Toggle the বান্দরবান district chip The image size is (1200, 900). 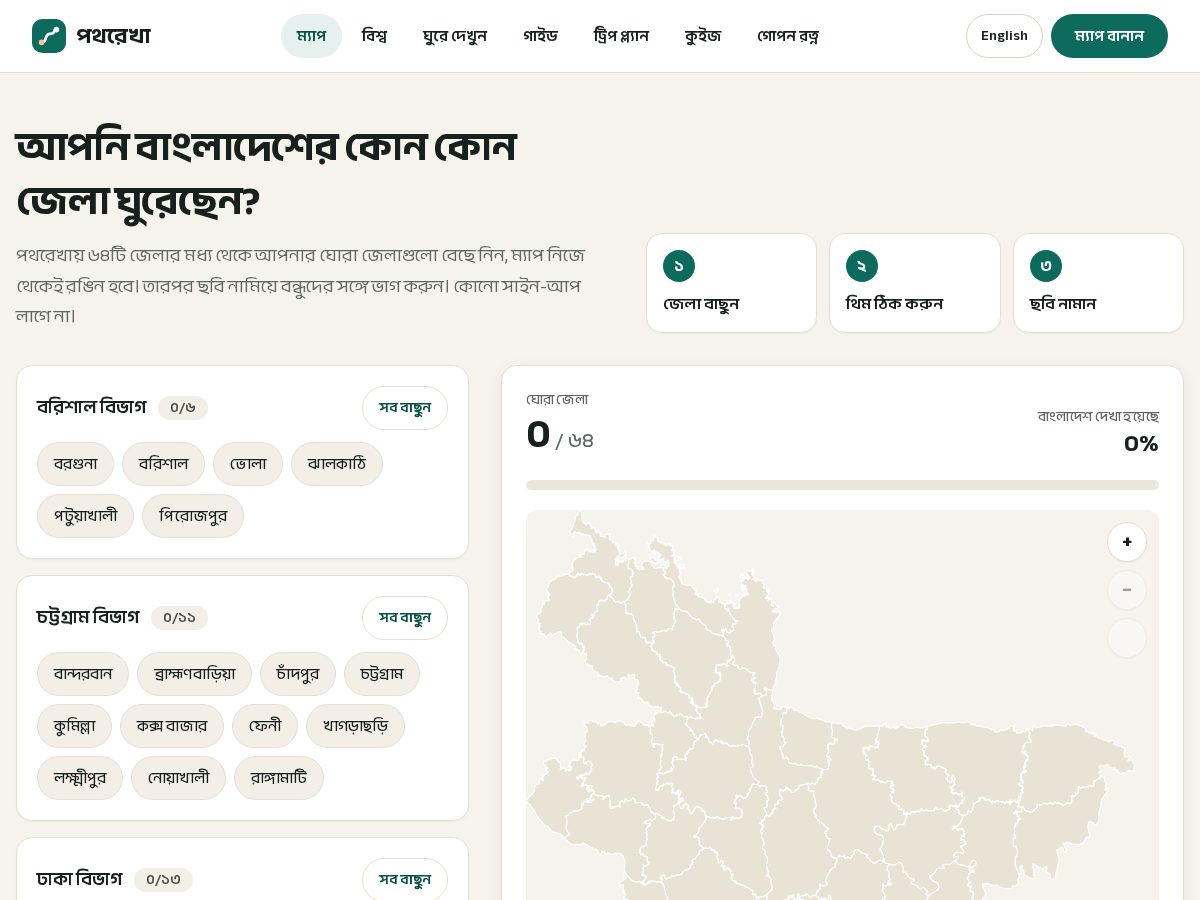83,674
